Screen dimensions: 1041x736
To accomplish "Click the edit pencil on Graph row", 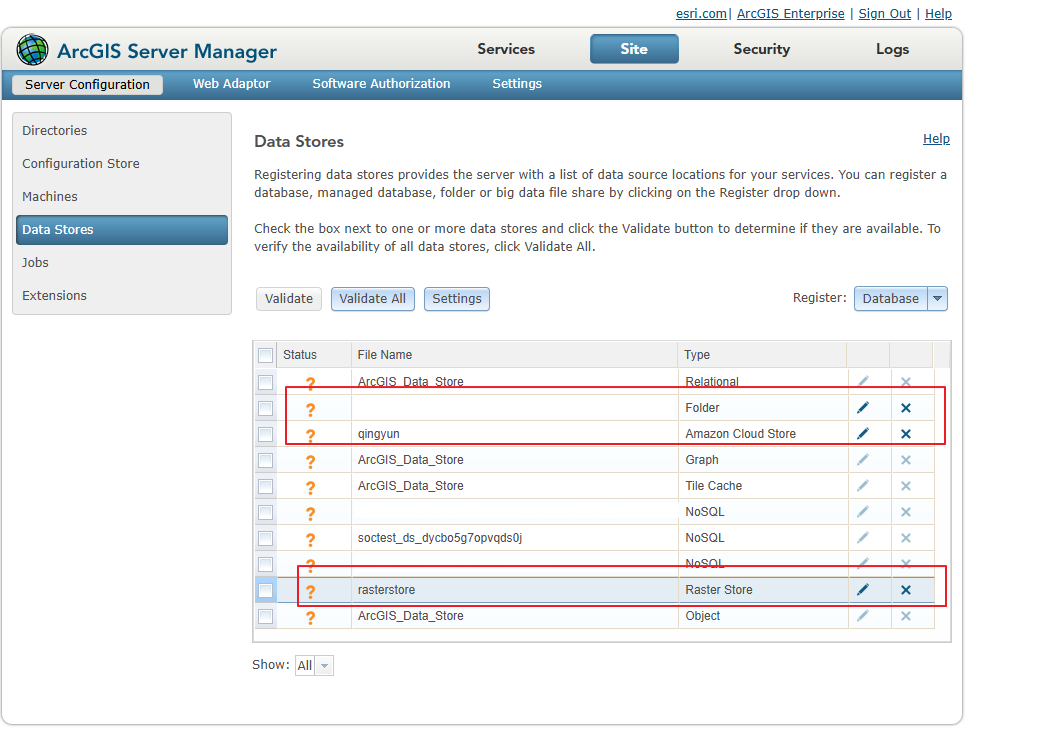I will [862, 459].
